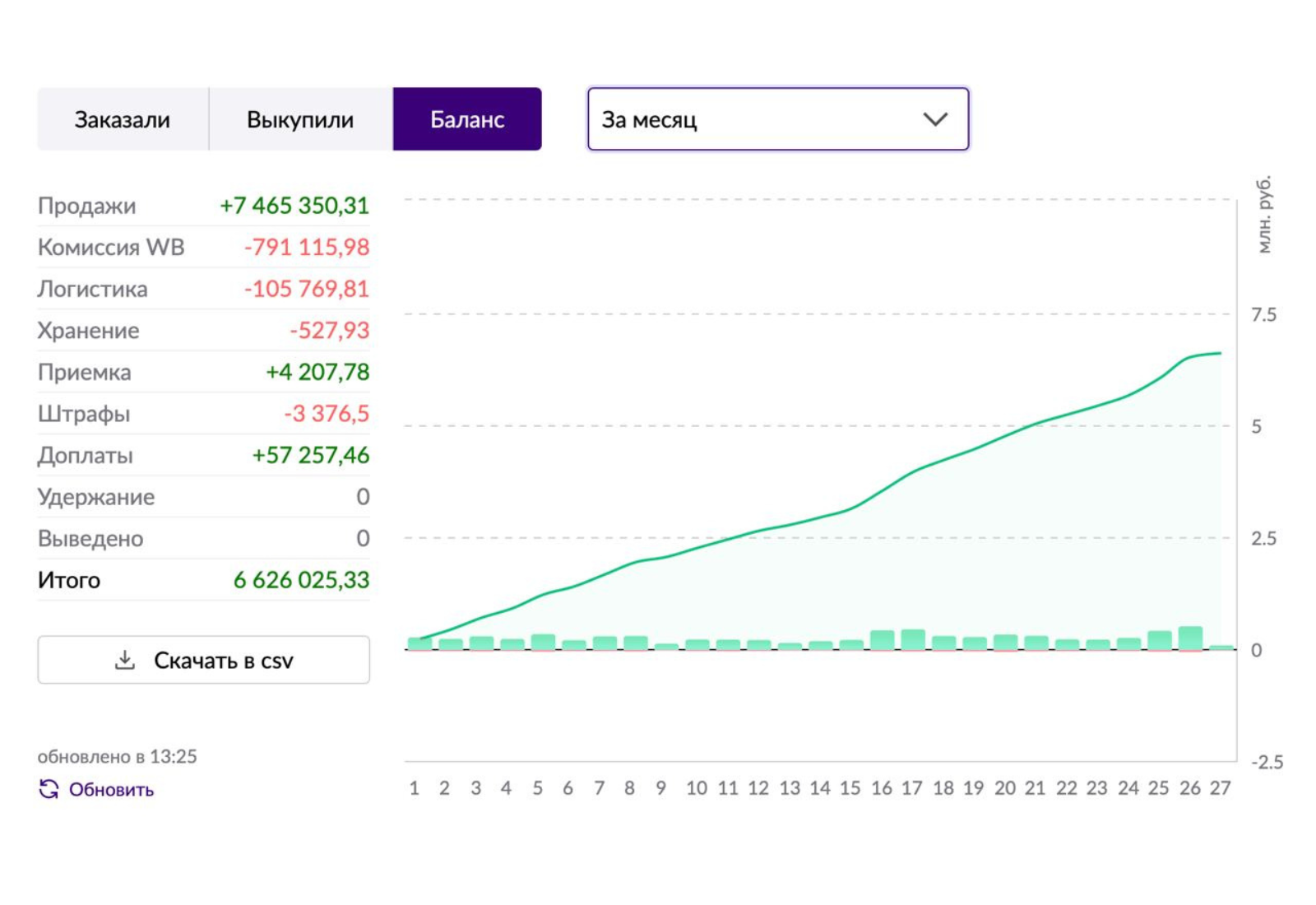The width and height of the screenshot is (1316, 905).
Task: Click day 27 label on chart axis
Action: [1221, 788]
